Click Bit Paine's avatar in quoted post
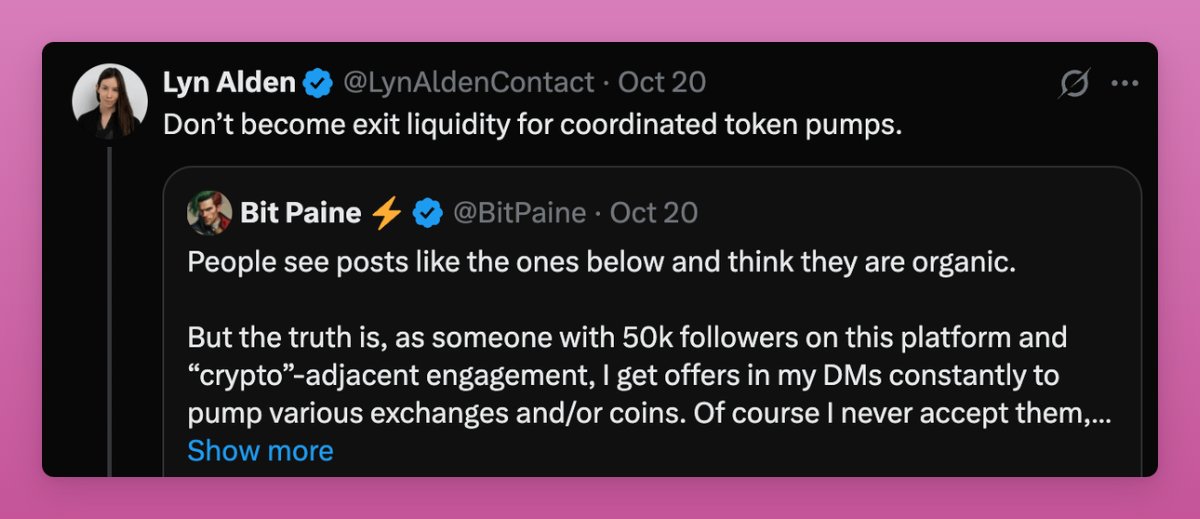The image size is (1200, 519). point(209,212)
